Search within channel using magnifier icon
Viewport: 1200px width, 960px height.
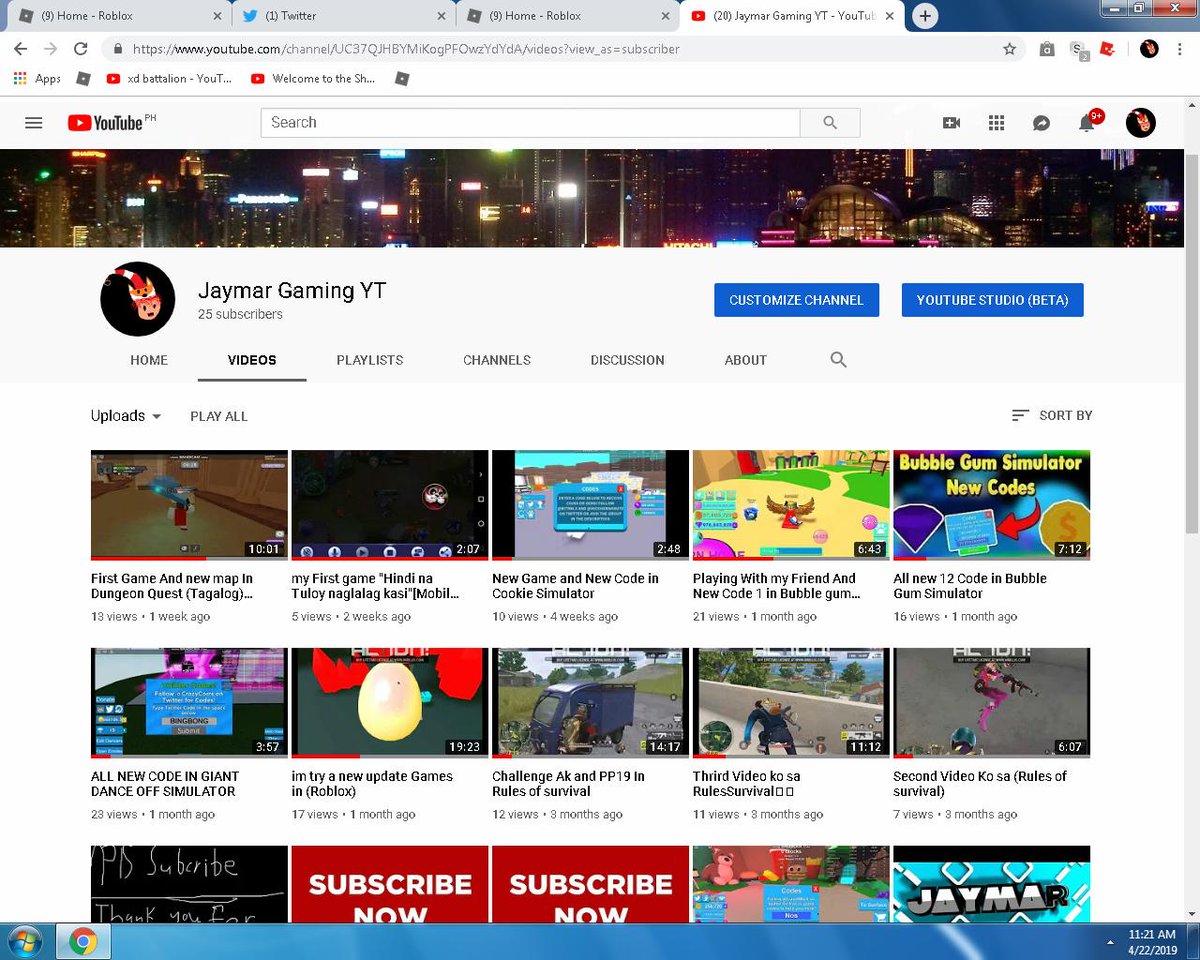coord(838,360)
